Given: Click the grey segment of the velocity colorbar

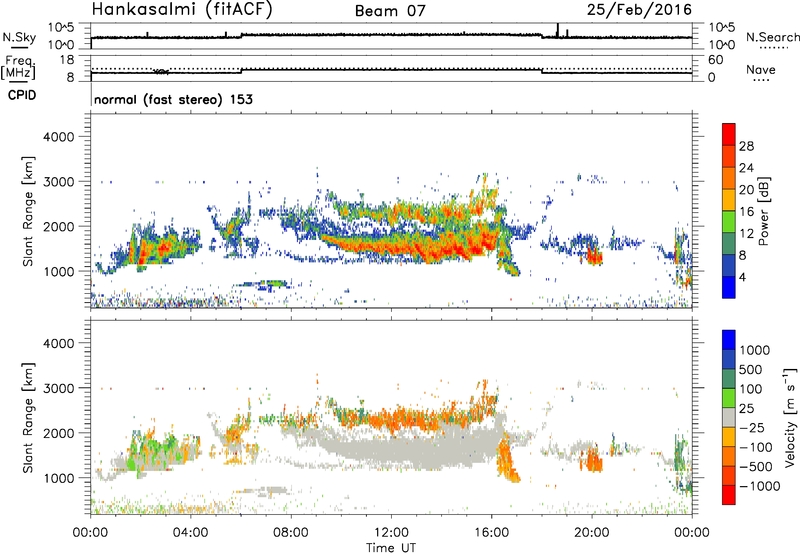Looking at the screenshot, I should (729, 417).
